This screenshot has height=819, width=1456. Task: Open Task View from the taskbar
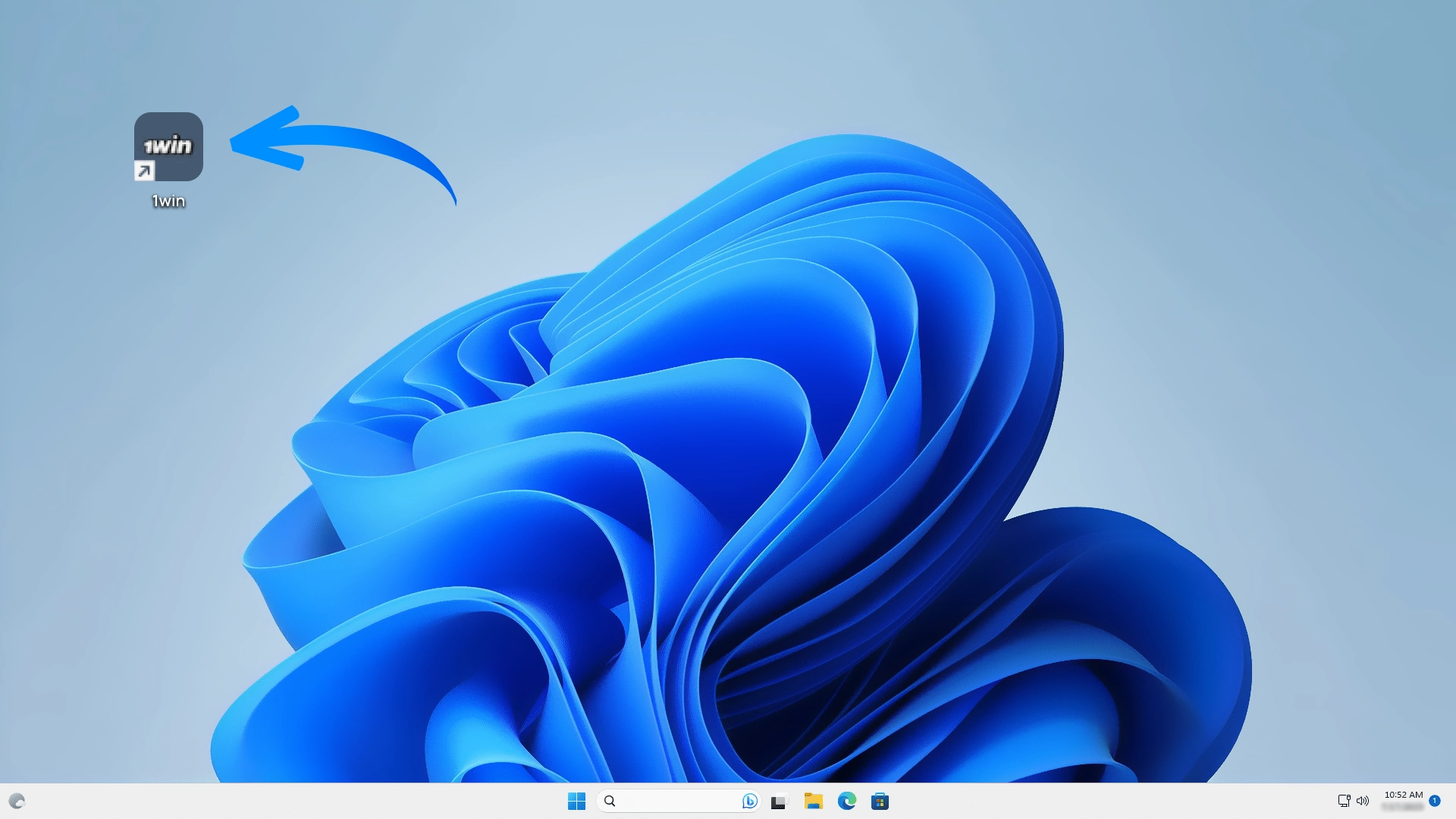click(x=779, y=802)
